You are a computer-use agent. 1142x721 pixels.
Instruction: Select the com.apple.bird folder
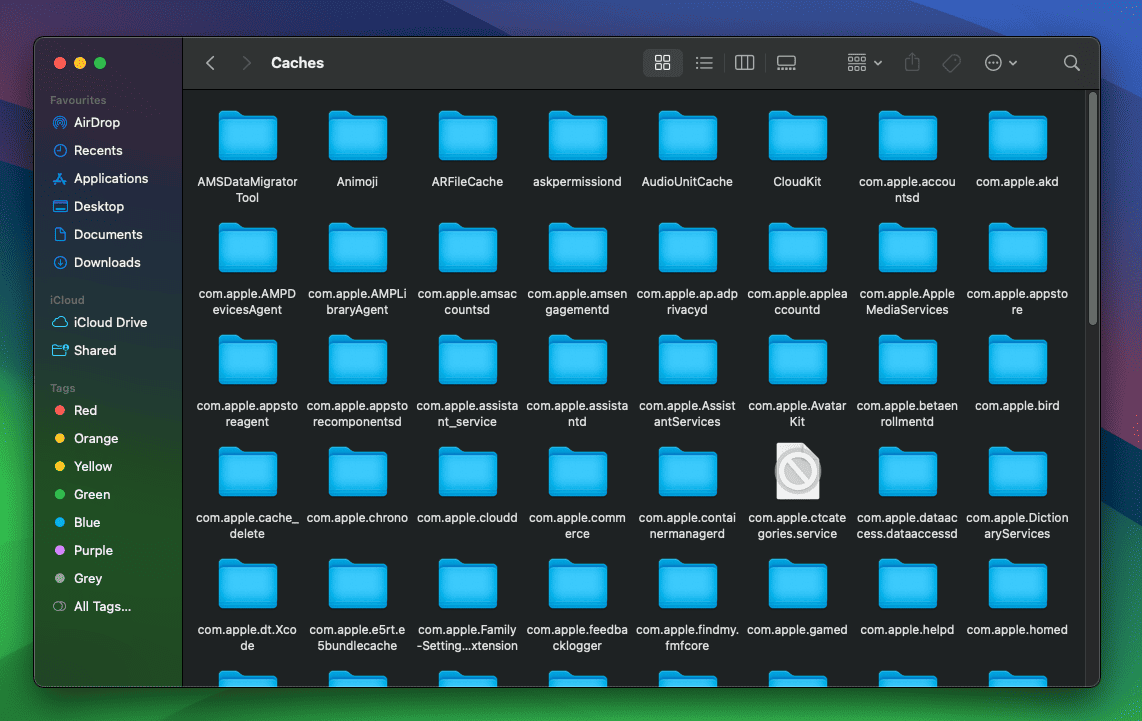click(1017, 360)
